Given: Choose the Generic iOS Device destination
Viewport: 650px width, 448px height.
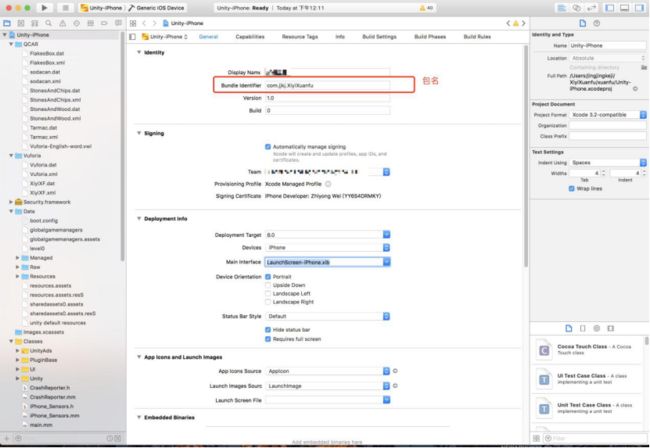Looking at the screenshot, I should tap(157, 8).
